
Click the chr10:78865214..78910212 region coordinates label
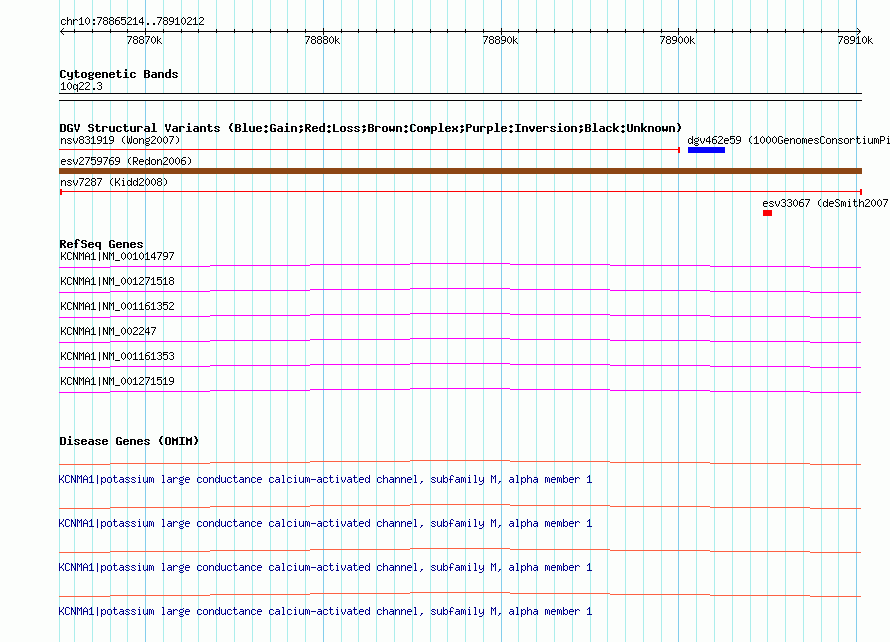click(132, 21)
